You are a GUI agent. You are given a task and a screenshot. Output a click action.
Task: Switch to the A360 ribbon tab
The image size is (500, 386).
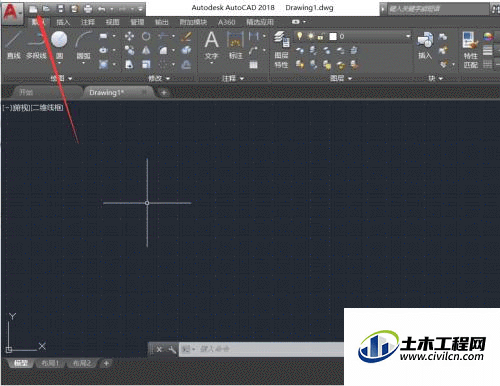click(227, 22)
